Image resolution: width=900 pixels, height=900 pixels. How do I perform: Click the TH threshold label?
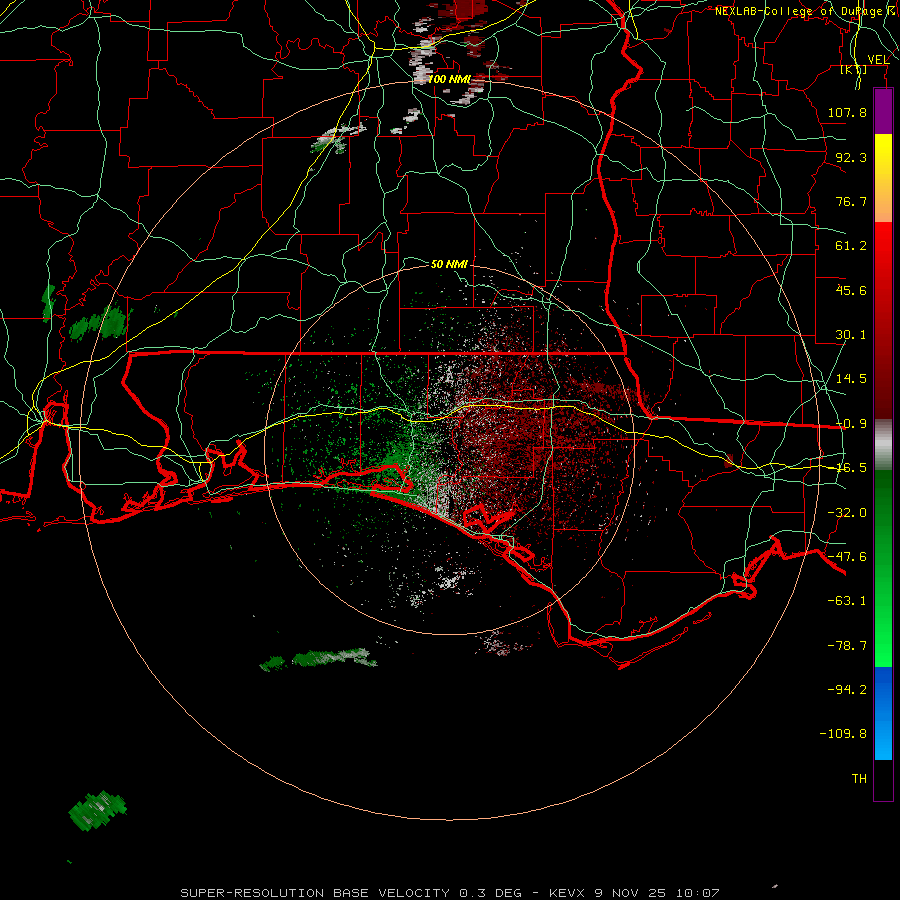(859, 779)
